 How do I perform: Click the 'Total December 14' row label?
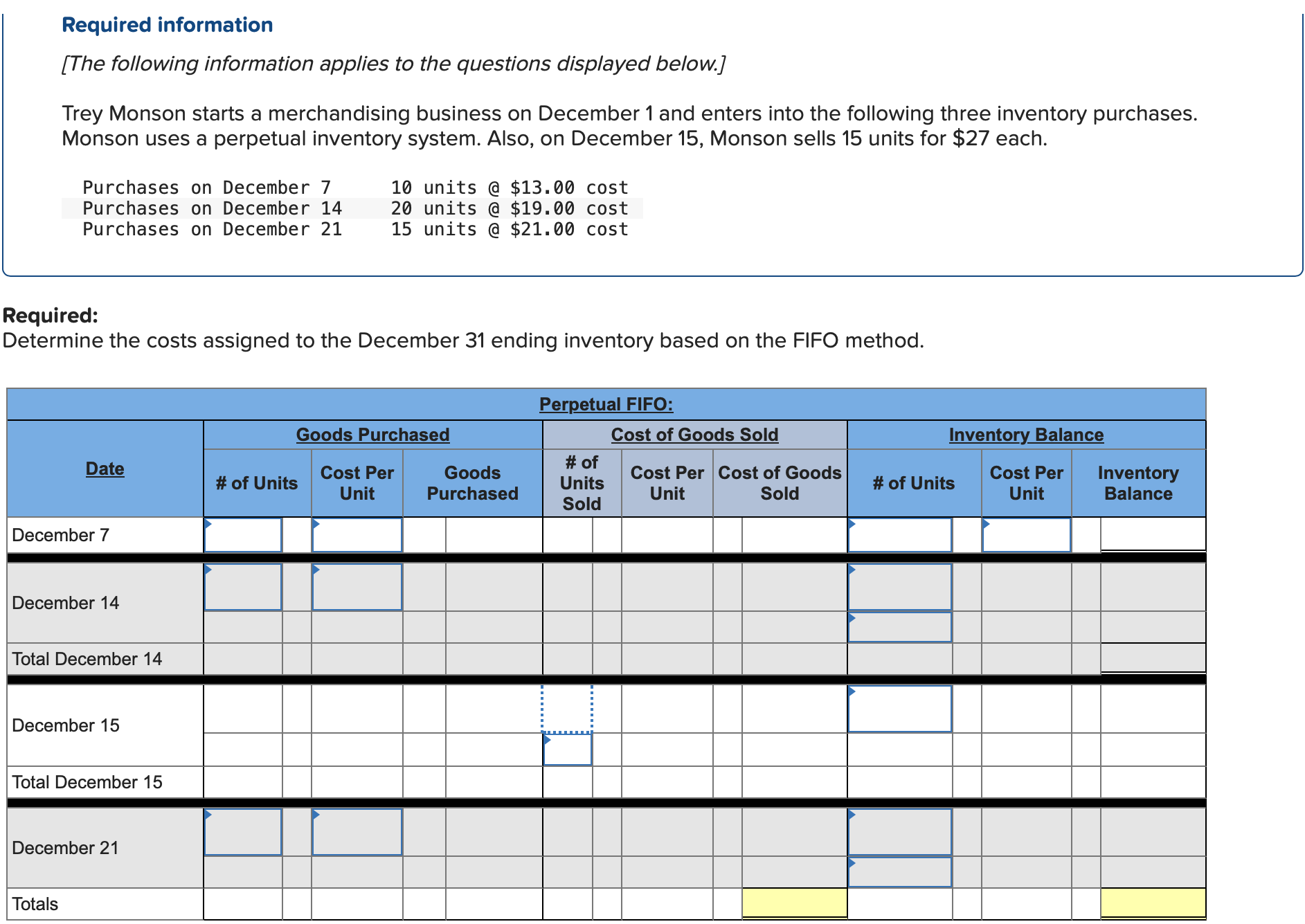(x=87, y=659)
